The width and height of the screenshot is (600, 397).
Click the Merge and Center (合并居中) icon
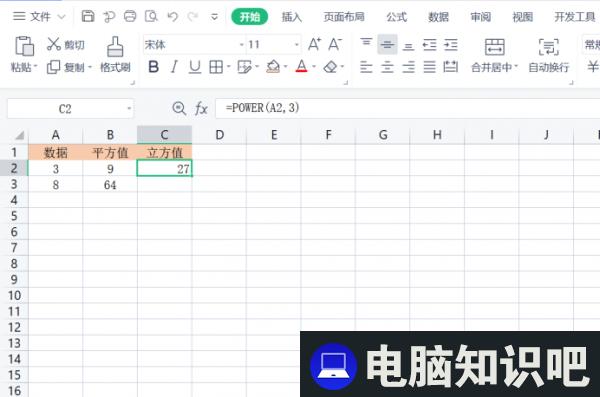[x=494, y=47]
